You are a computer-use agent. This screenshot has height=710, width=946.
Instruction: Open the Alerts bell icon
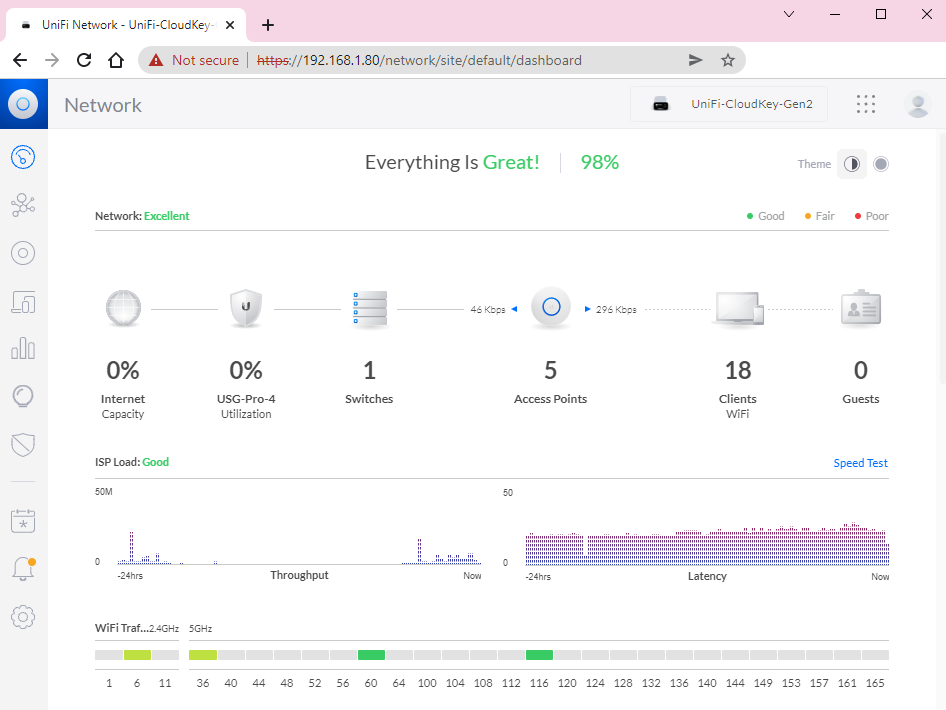coord(23,569)
